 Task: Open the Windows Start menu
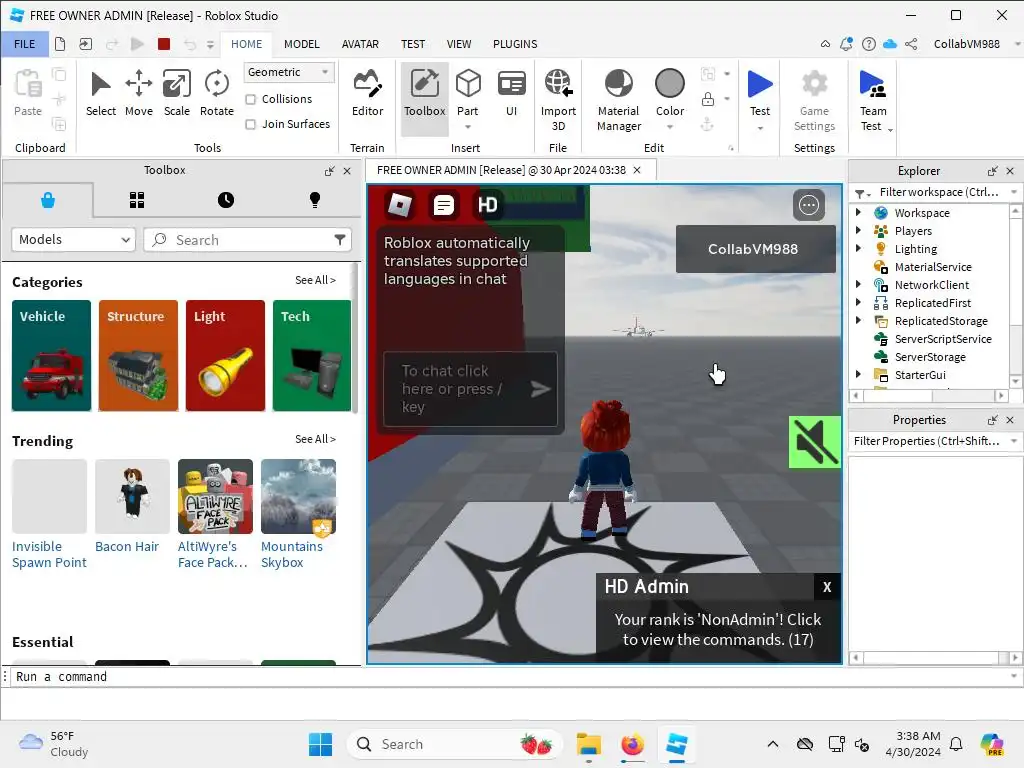(320, 744)
